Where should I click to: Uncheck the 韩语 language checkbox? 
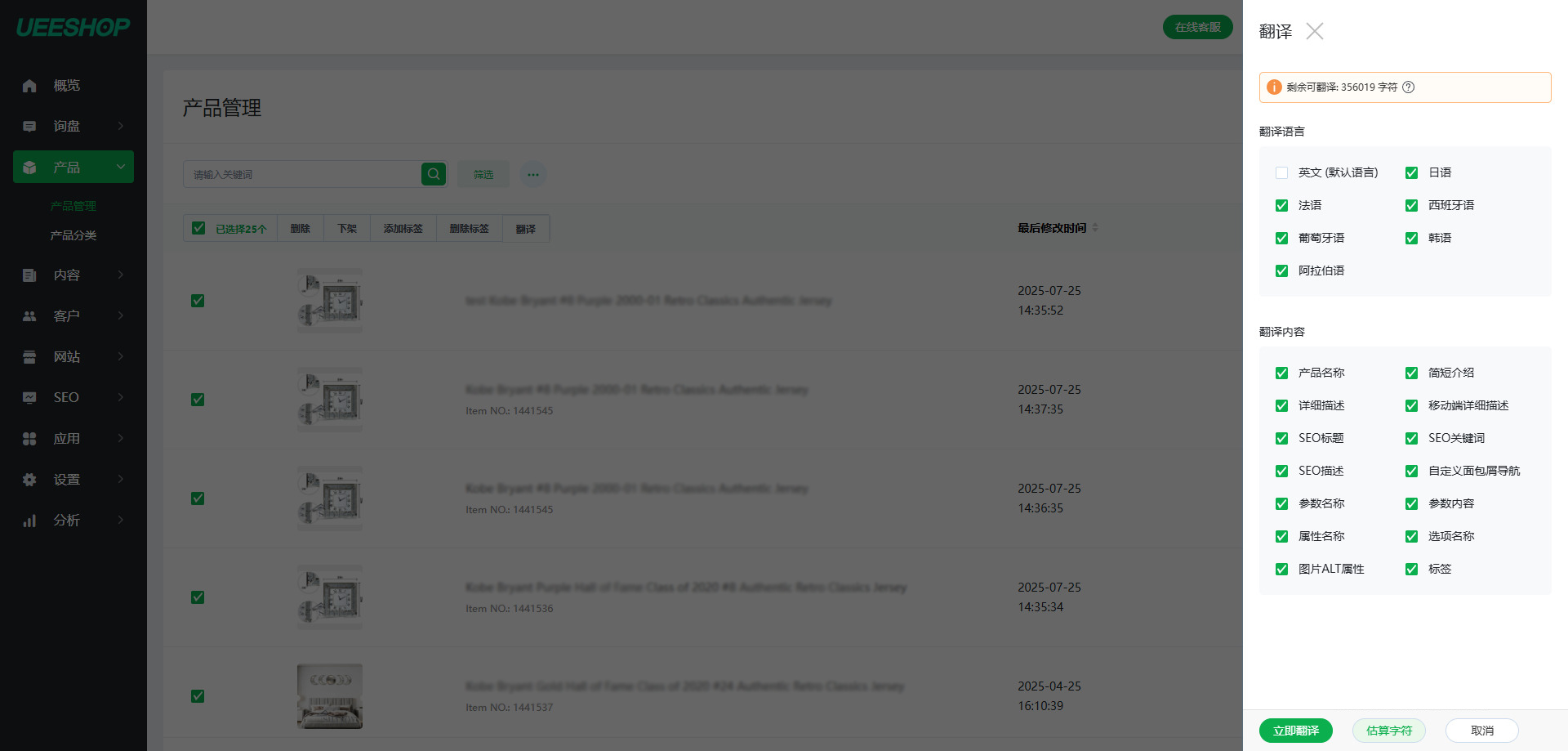click(x=1411, y=238)
